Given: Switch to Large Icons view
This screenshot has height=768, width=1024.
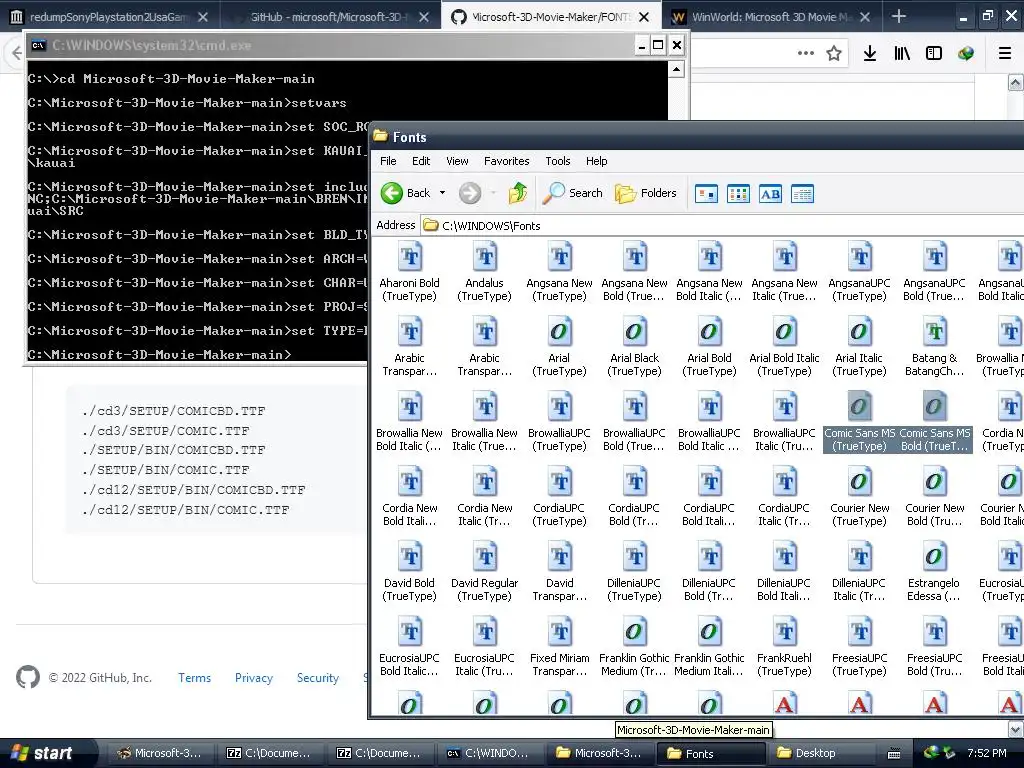Looking at the screenshot, I should point(706,194).
